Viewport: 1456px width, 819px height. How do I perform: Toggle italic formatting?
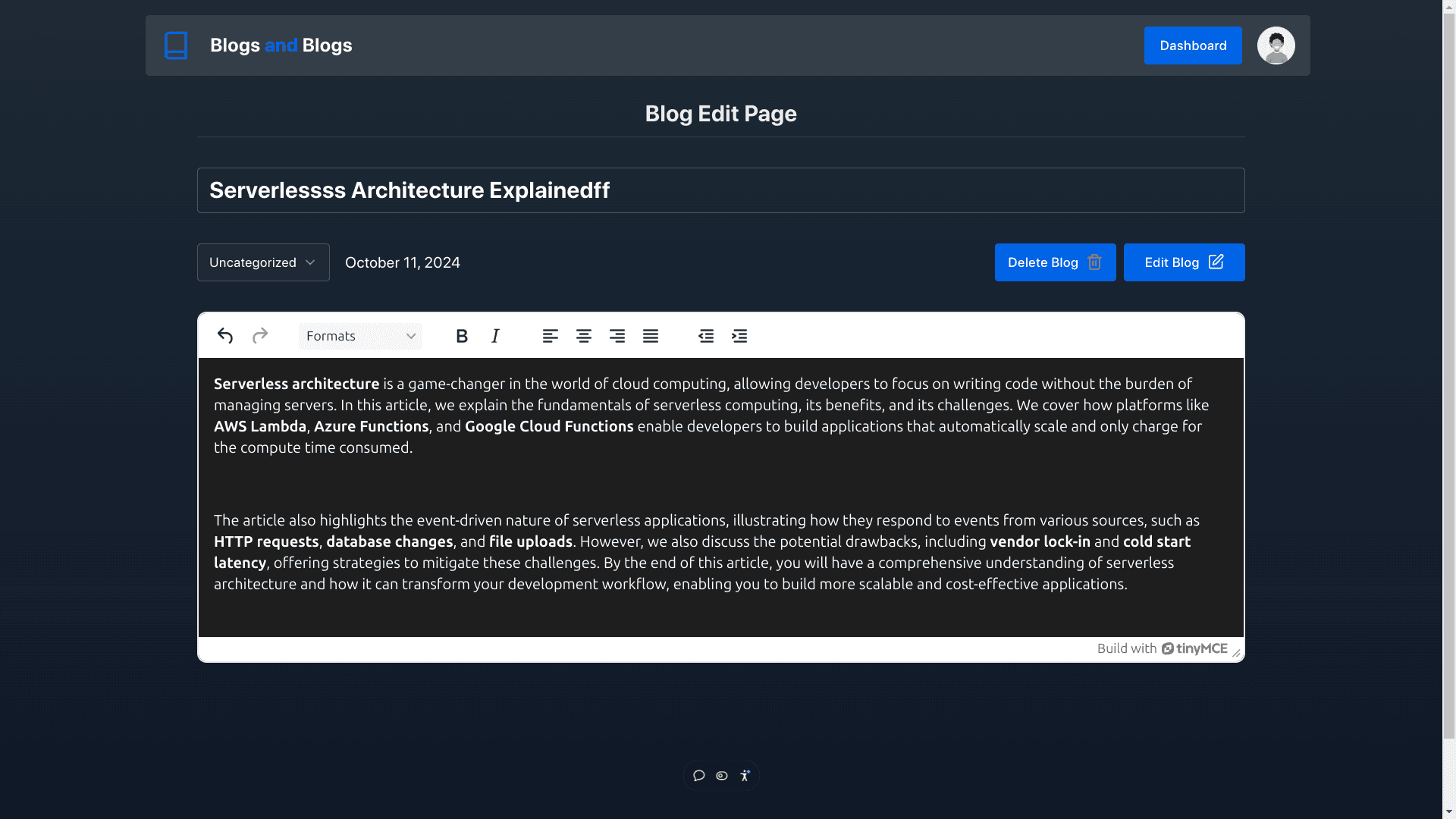pos(495,336)
